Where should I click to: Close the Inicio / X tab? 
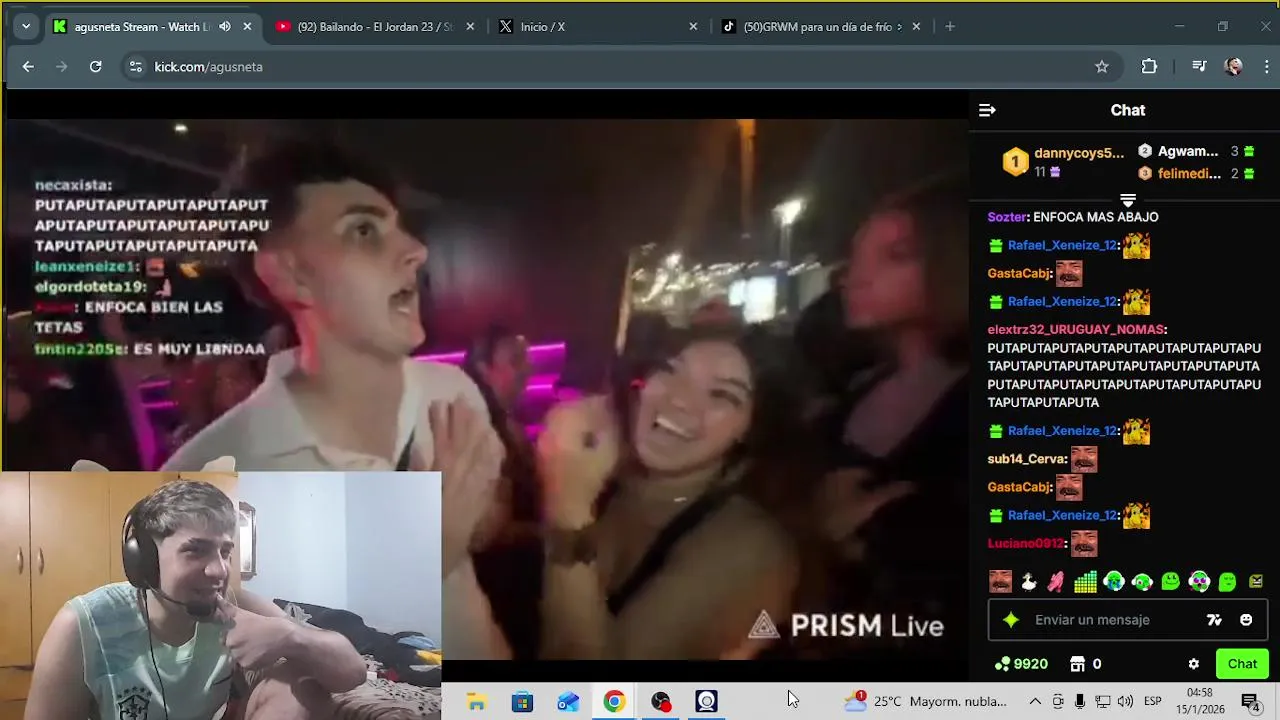pyautogui.click(x=693, y=27)
